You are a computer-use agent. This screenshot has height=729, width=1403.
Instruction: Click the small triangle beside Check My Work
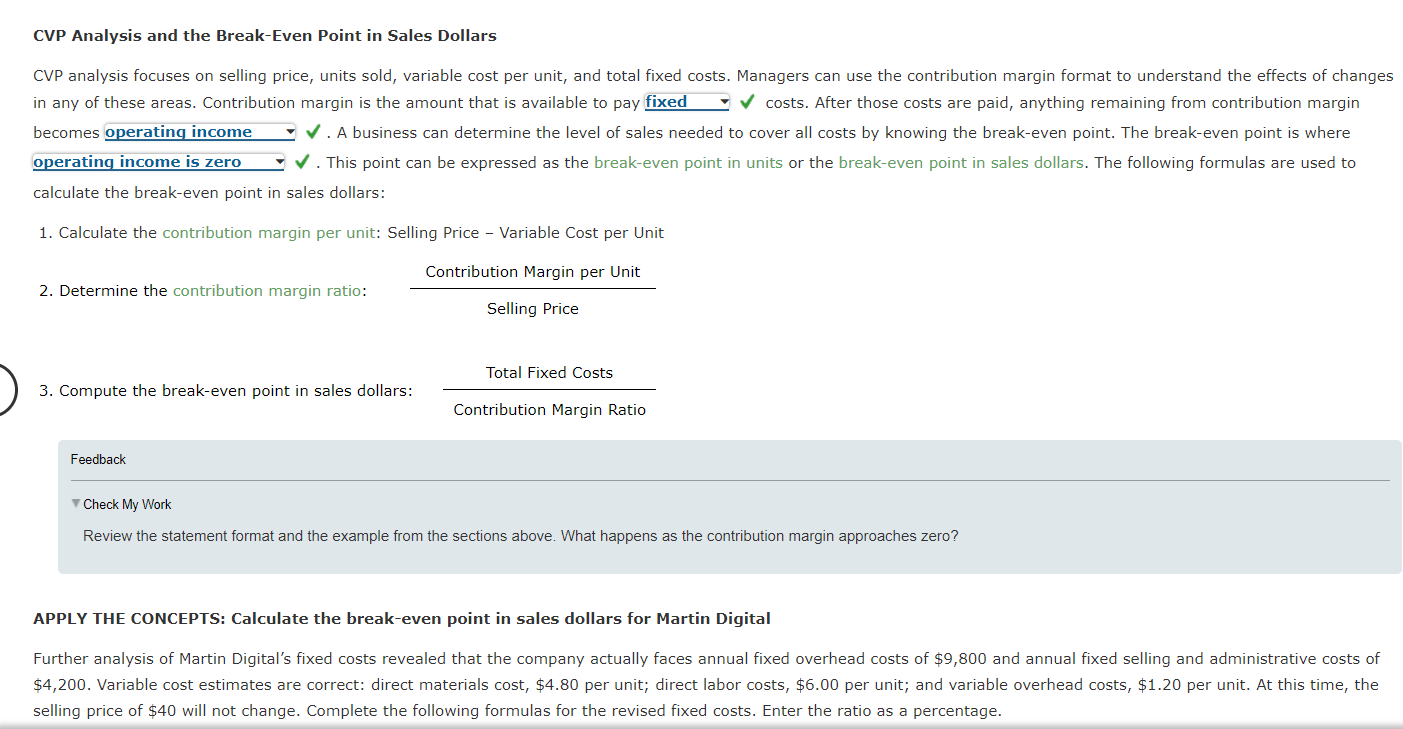pos(75,503)
